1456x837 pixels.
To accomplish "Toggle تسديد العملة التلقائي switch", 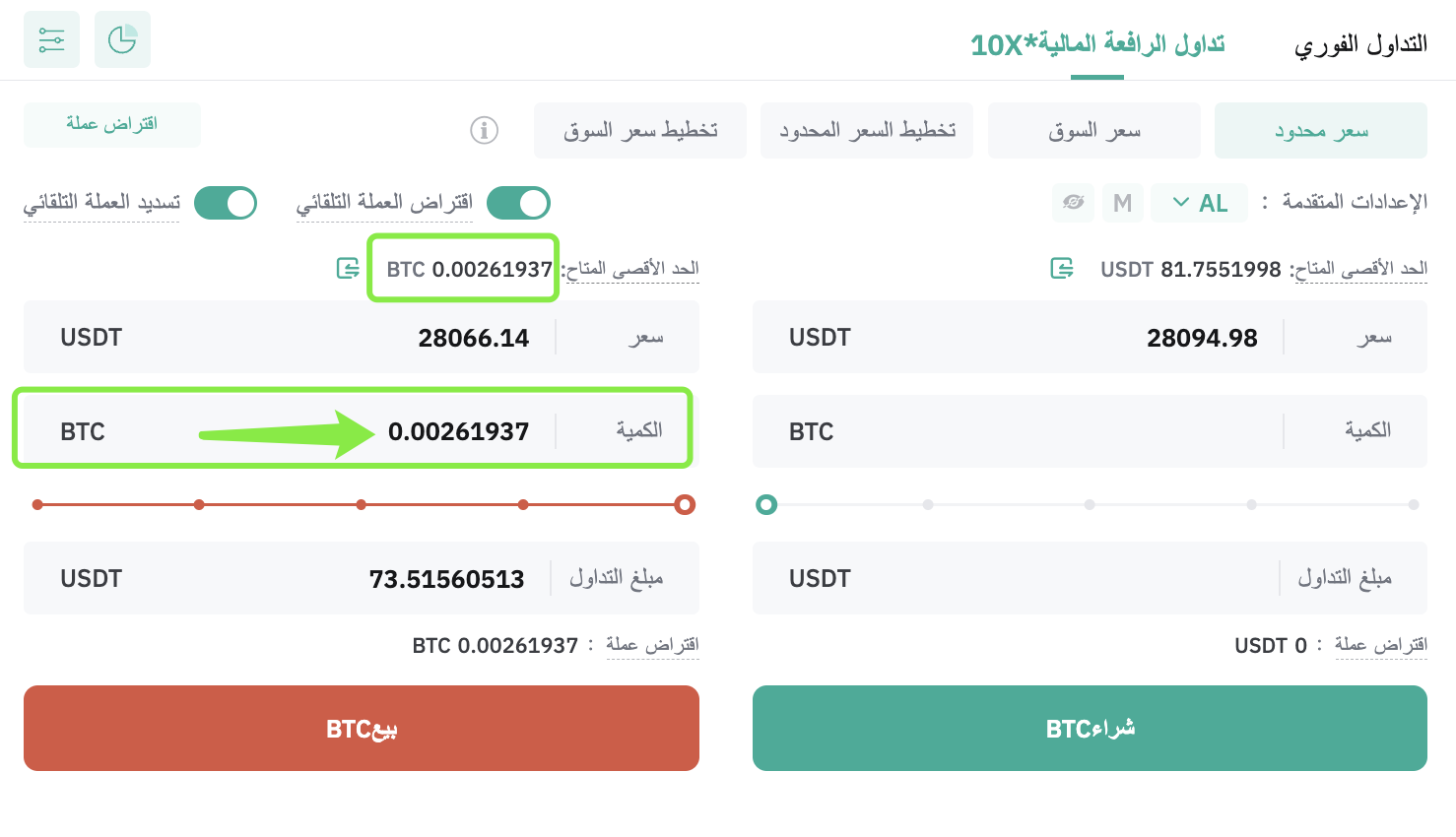I will [226, 203].
